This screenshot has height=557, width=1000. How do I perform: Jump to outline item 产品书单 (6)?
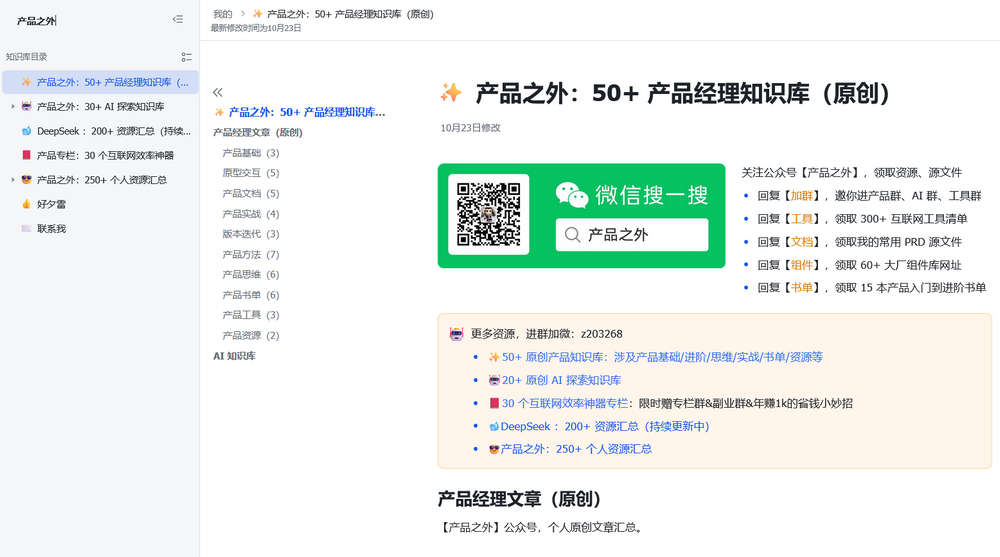[251, 295]
